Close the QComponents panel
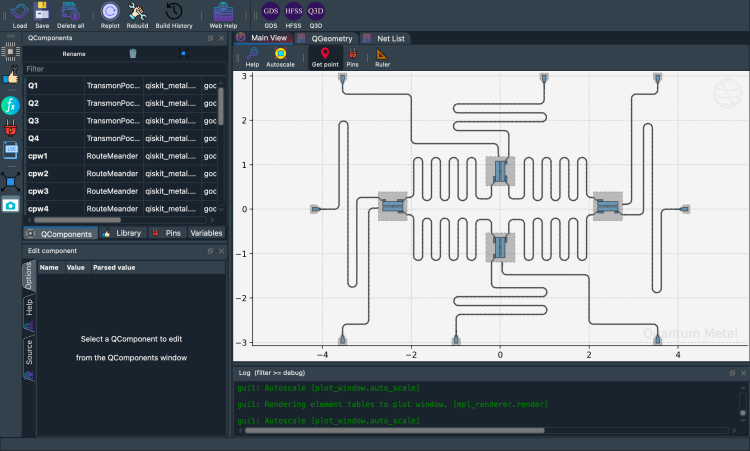The height and width of the screenshot is (451, 750). click(x=221, y=38)
